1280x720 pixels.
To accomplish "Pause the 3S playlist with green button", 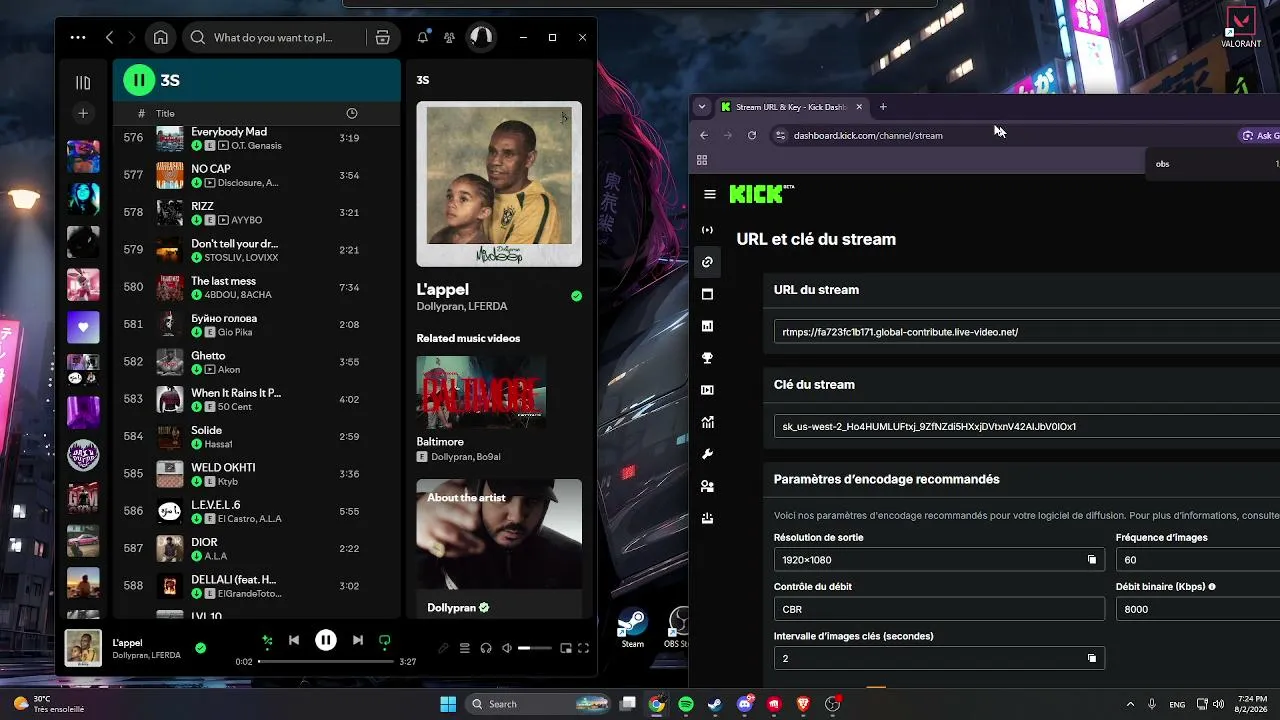I will pos(139,80).
